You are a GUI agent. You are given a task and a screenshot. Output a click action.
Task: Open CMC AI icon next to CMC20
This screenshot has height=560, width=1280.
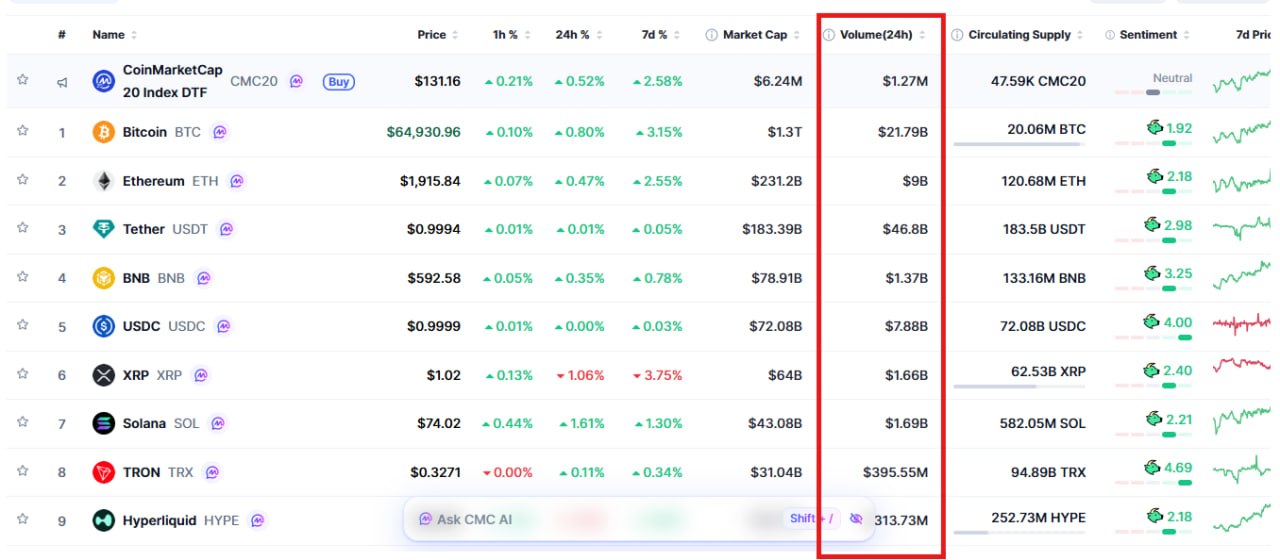tap(296, 81)
